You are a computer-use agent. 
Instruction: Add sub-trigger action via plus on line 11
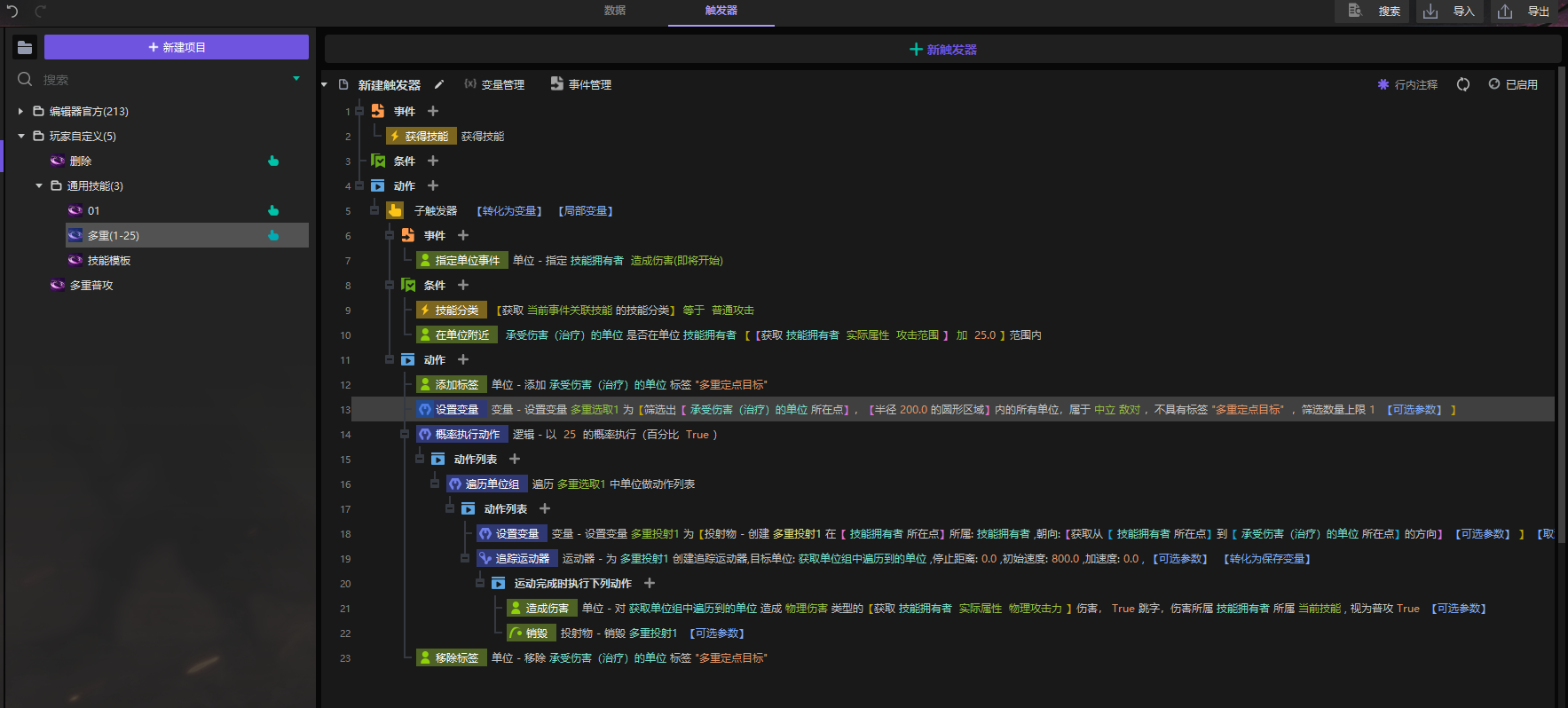point(463,359)
